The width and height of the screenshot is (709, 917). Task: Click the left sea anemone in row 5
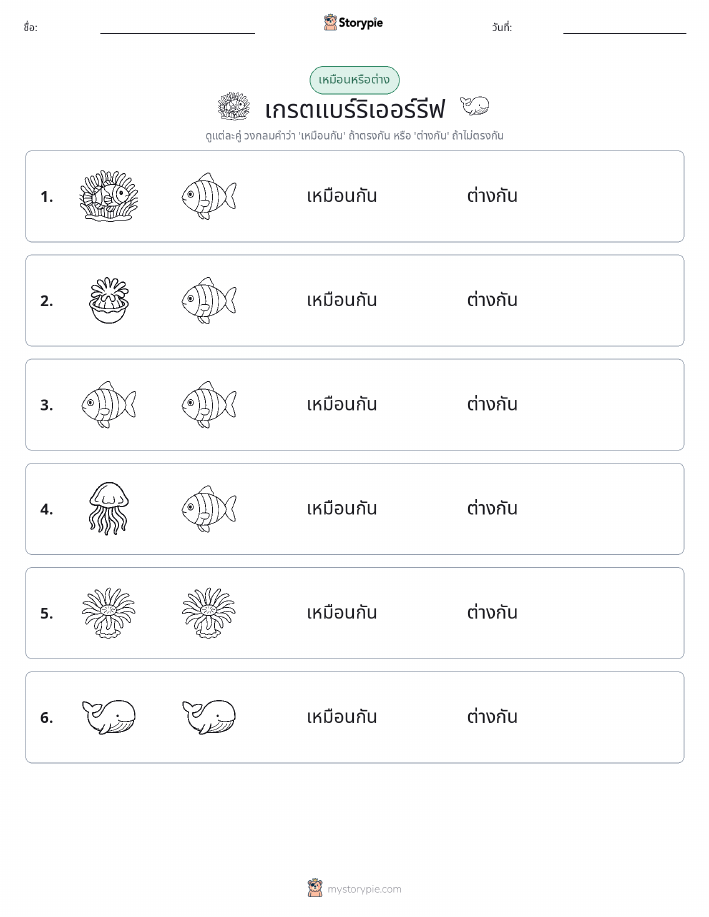coord(109,613)
